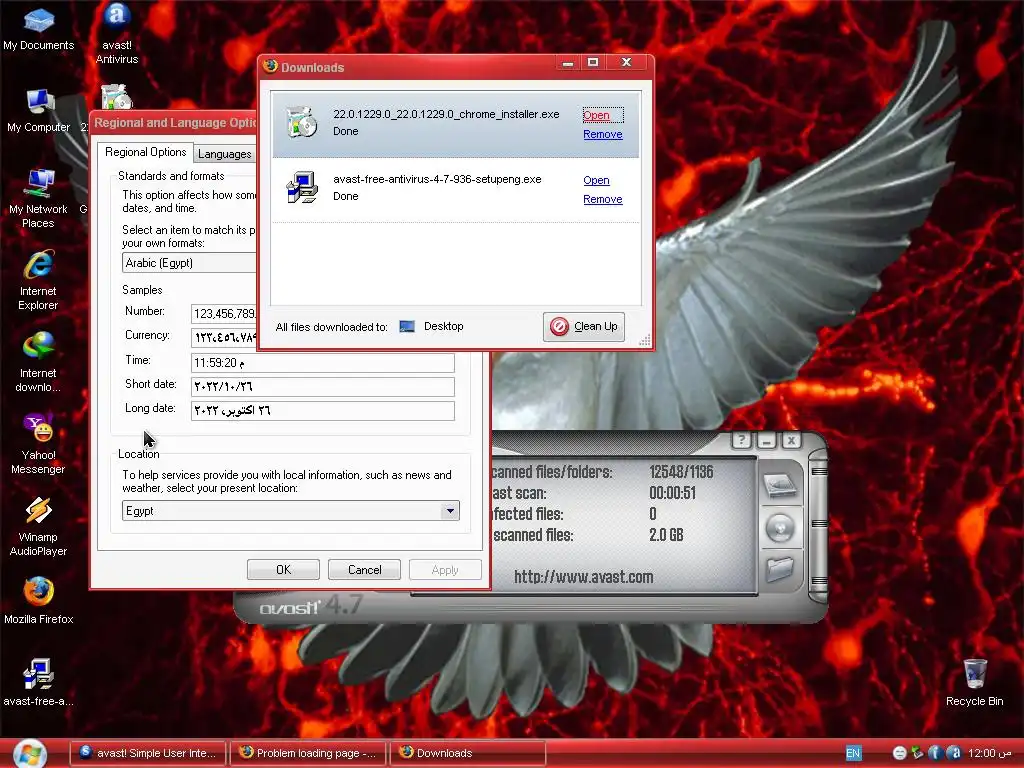Open My Documents desktop icon
Viewport: 1024px width, 768px height.
coord(39,29)
